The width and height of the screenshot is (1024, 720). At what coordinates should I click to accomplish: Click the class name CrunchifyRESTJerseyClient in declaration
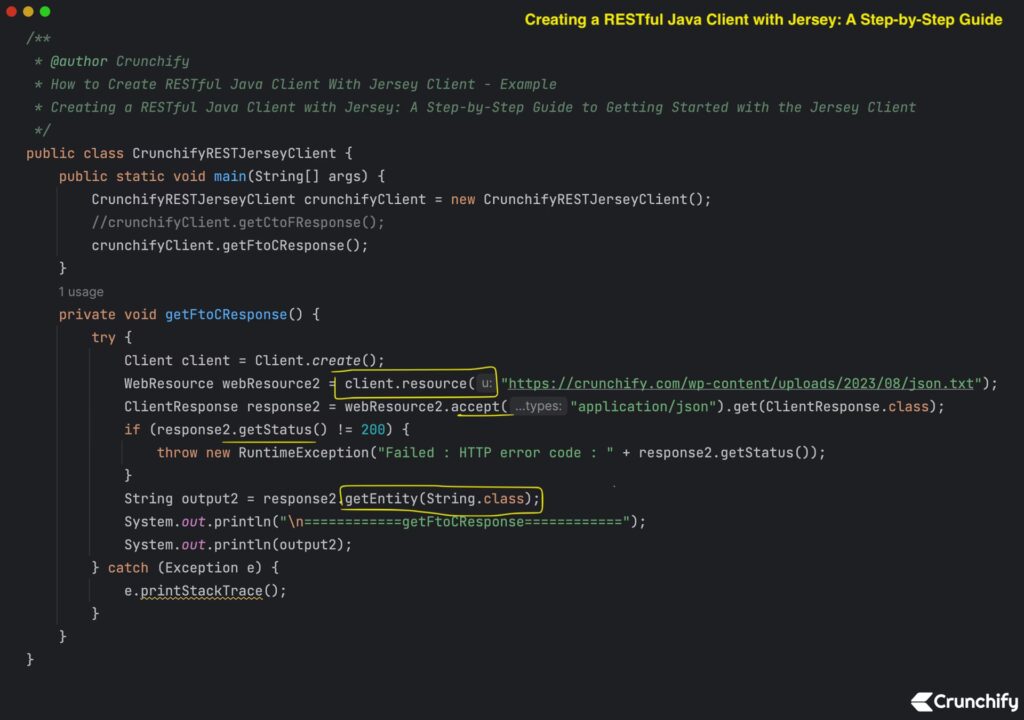click(242, 153)
